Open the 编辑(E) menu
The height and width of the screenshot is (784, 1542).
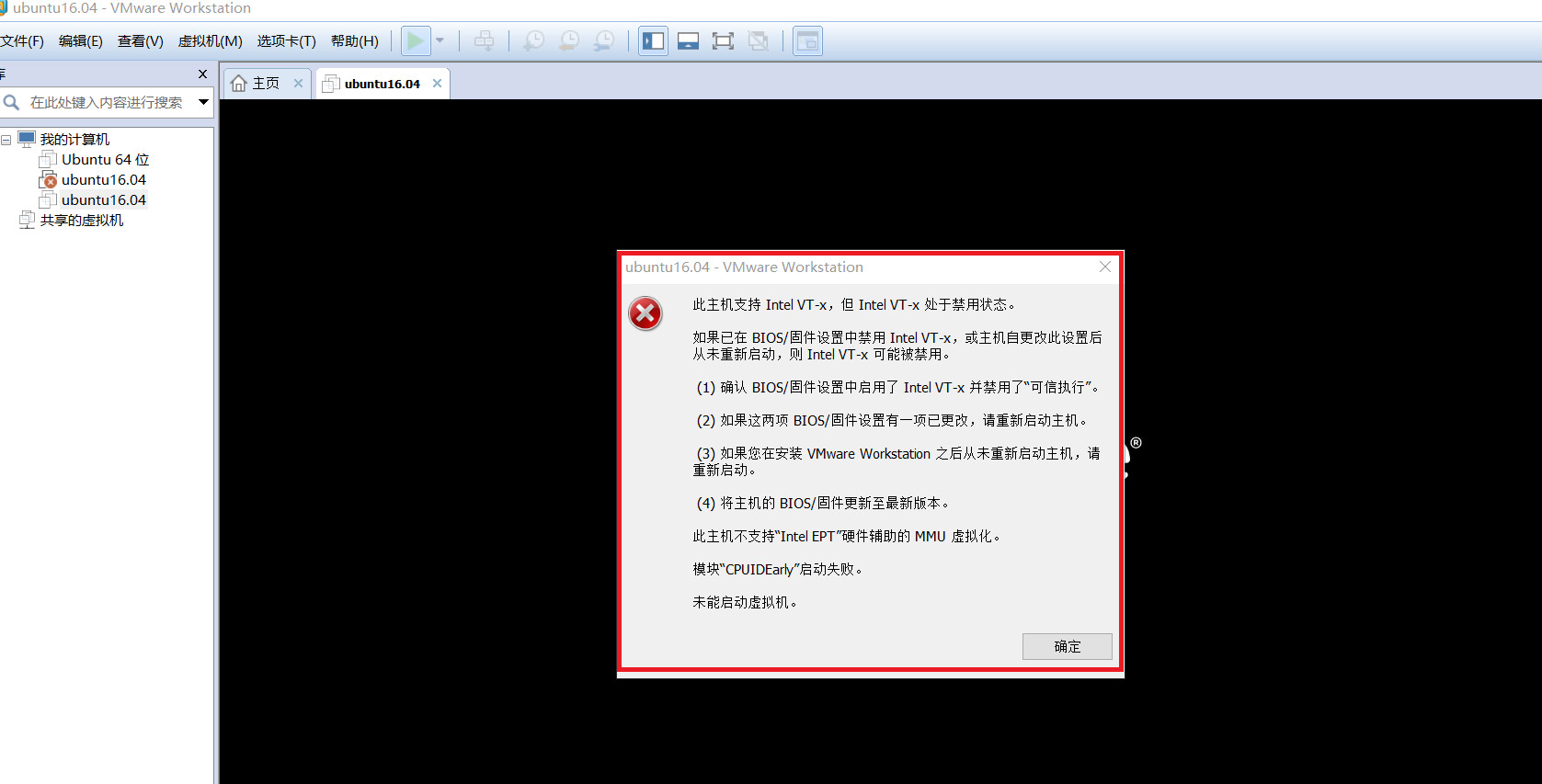click(81, 41)
